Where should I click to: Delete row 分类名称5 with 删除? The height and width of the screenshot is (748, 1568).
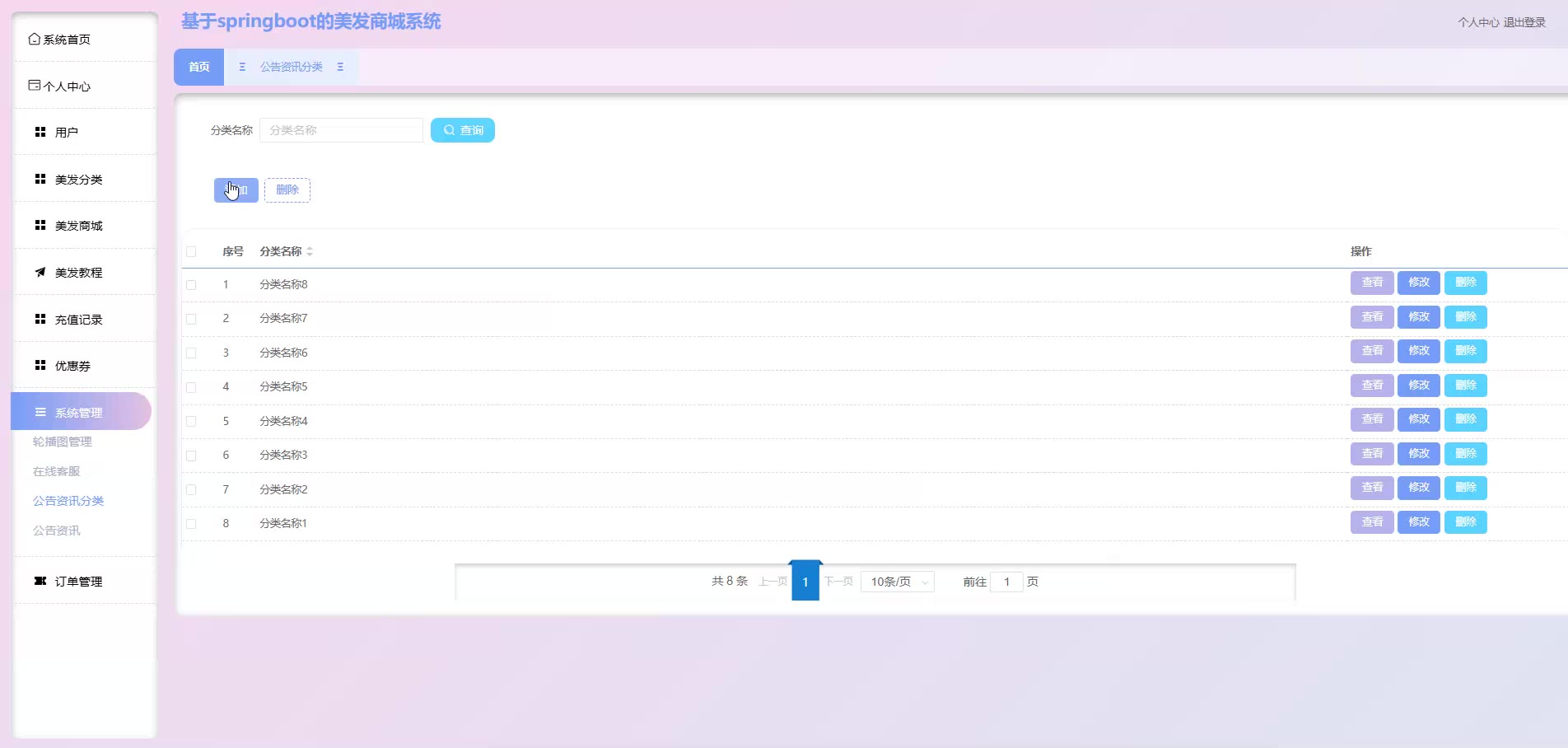(1466, 386)
